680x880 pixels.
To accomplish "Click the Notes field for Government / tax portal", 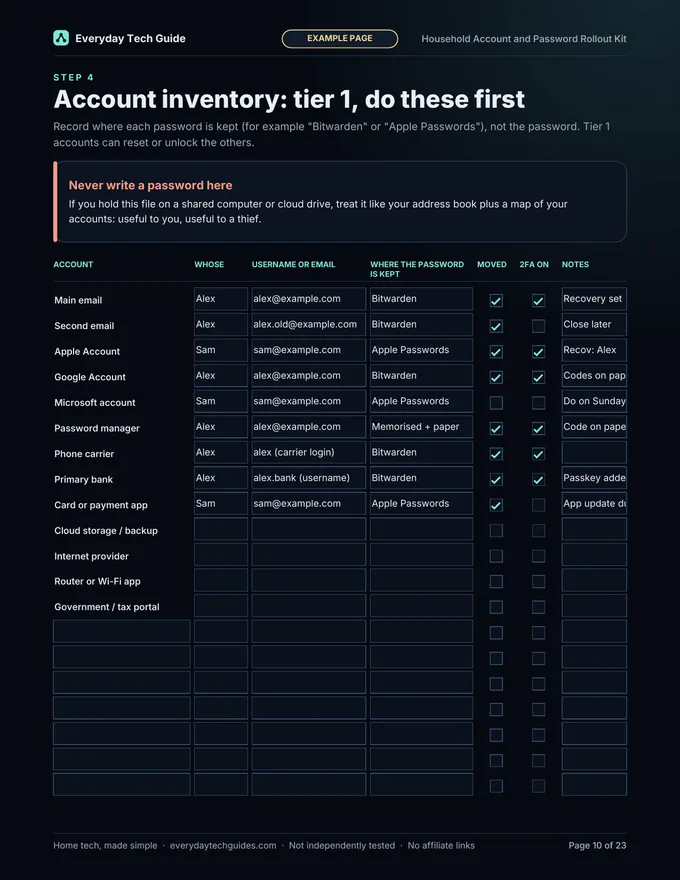I will click(x=594, y=606).
